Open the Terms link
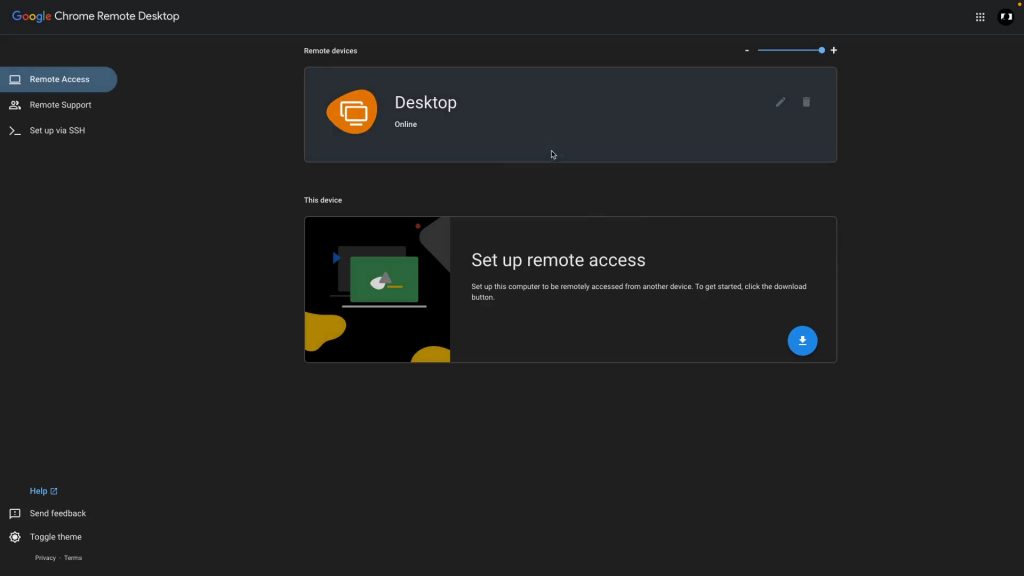 pos(73,558)
